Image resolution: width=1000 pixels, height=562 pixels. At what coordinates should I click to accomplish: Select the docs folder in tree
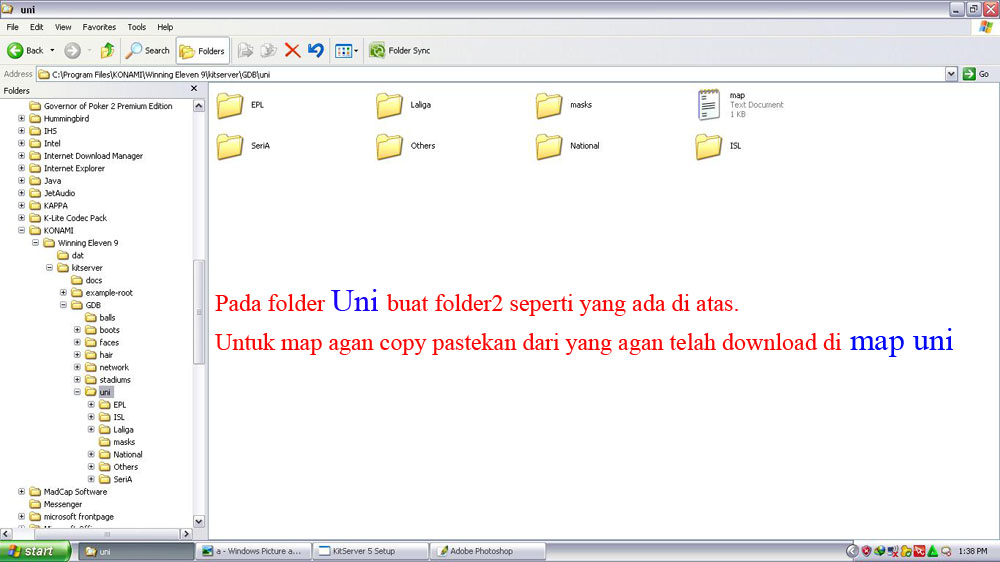click(x=87, y=280)
